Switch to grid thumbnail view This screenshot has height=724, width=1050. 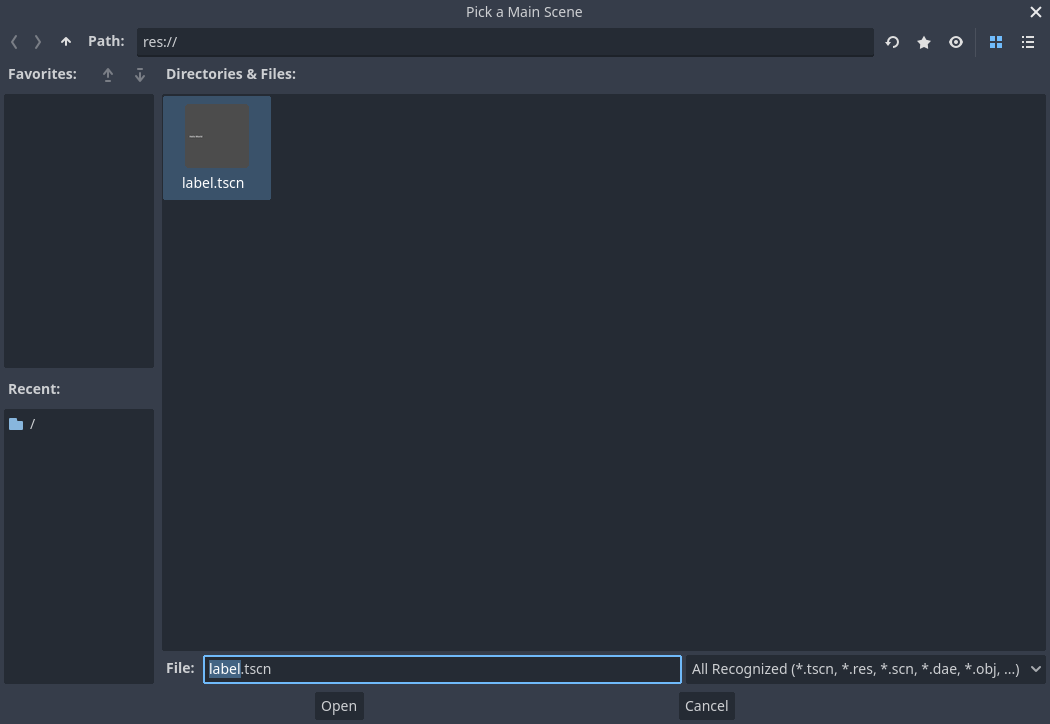tap(995, 42)
